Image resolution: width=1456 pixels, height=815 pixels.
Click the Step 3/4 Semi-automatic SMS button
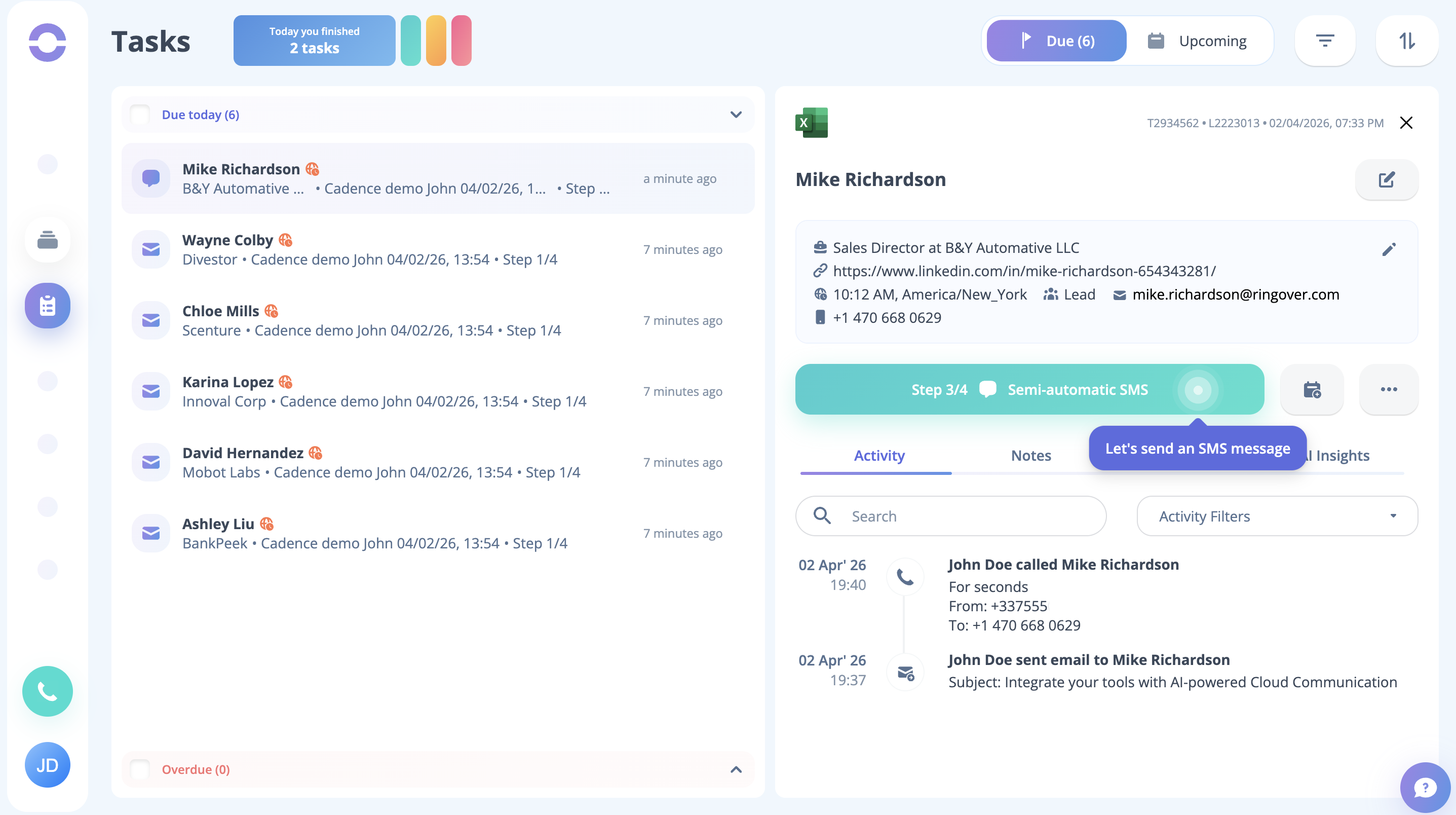coord(1029,390)
